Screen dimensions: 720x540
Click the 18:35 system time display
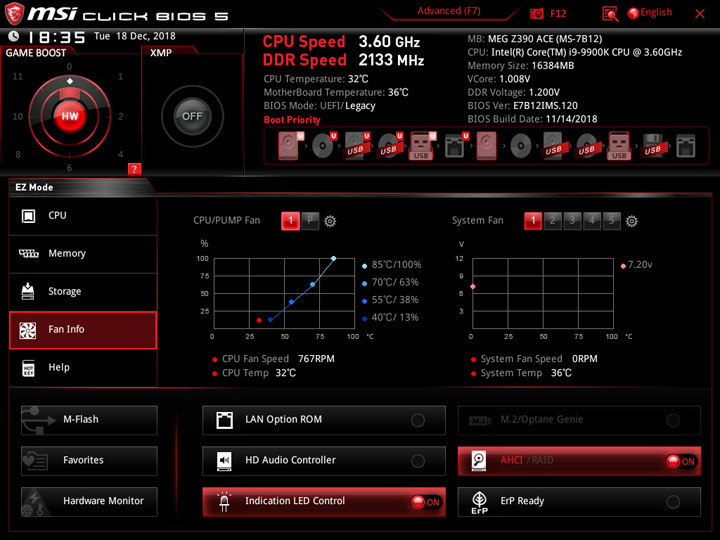(56, 37)
